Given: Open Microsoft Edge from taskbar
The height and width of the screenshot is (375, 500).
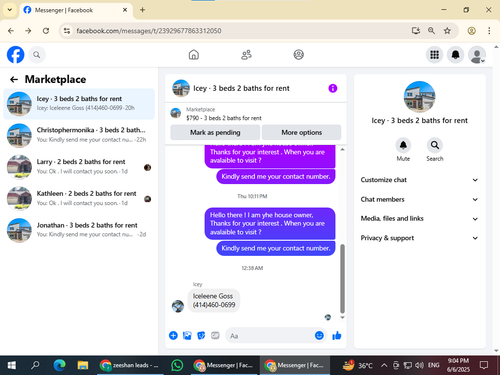Looking at the screenshot, I should click(x=59, y=365).
